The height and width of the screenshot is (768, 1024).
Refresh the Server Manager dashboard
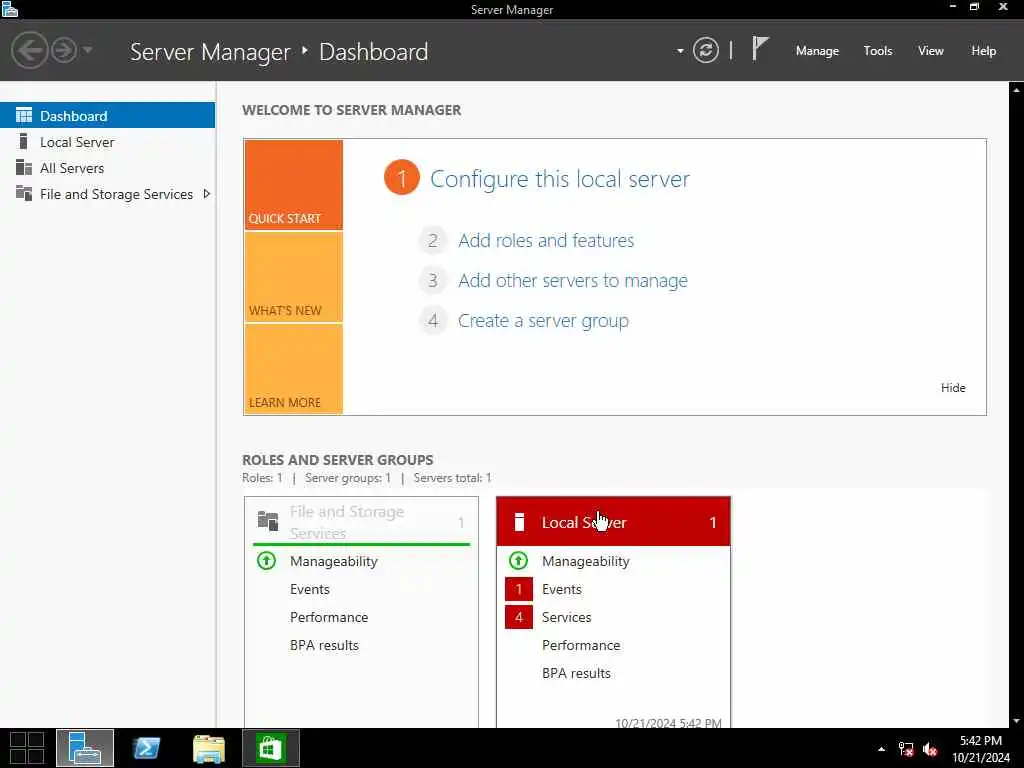(705, 50)
